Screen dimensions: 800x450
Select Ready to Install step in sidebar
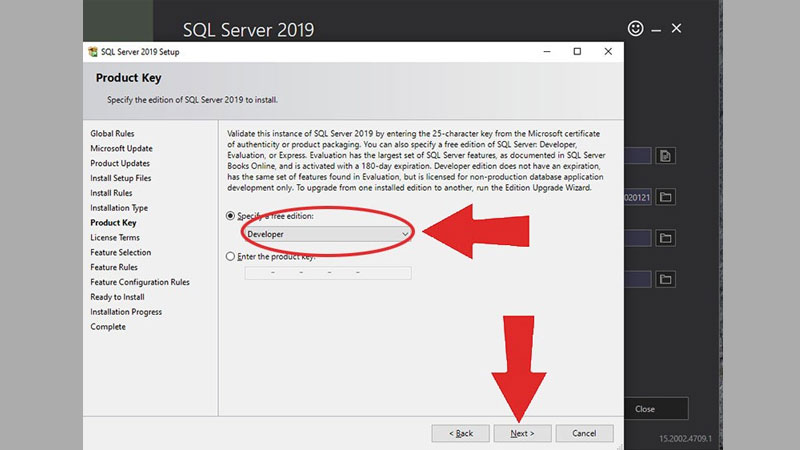click(x=117, y=297)
